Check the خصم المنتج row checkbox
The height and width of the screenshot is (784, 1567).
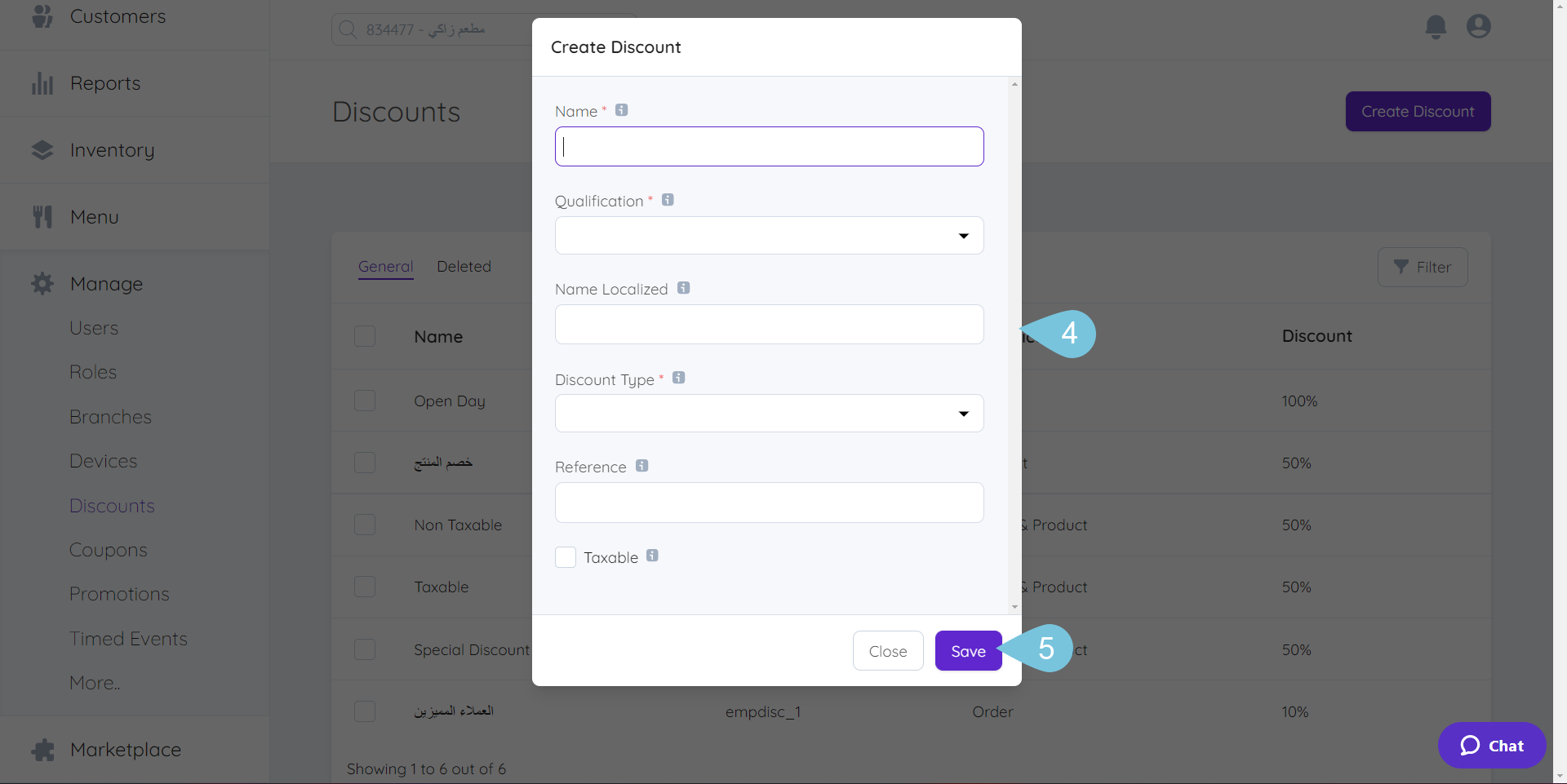point(365,463)
